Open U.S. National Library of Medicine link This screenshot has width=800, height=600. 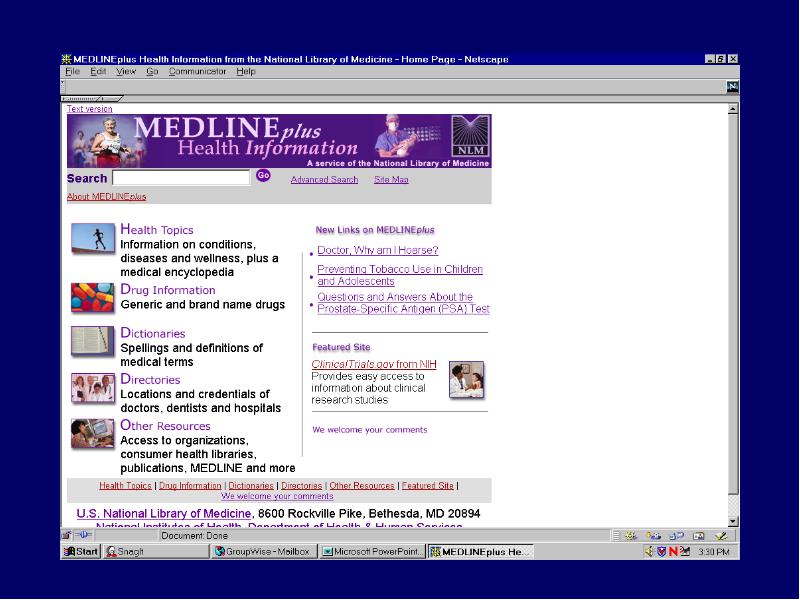pos(164,513)
